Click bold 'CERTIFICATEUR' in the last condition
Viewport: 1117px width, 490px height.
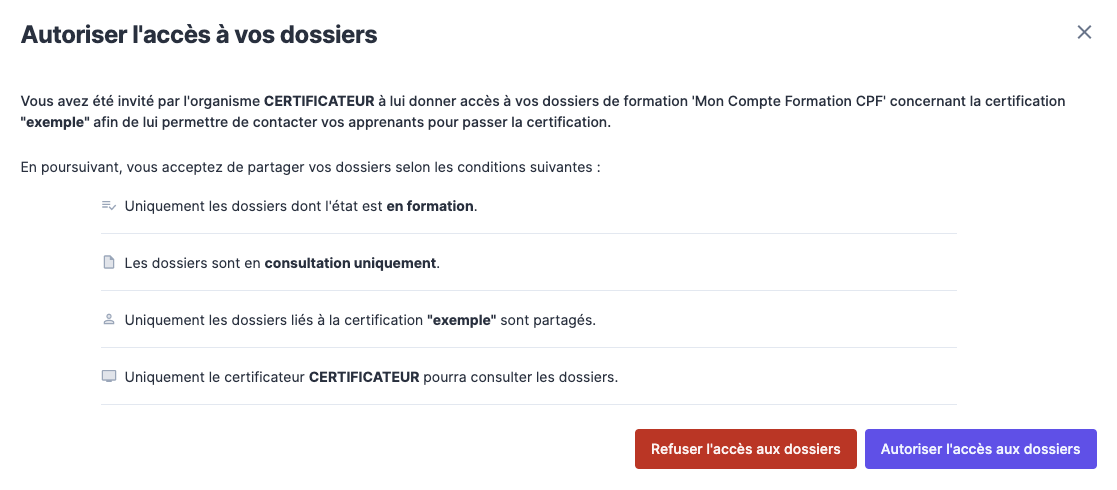coord(364,378)
